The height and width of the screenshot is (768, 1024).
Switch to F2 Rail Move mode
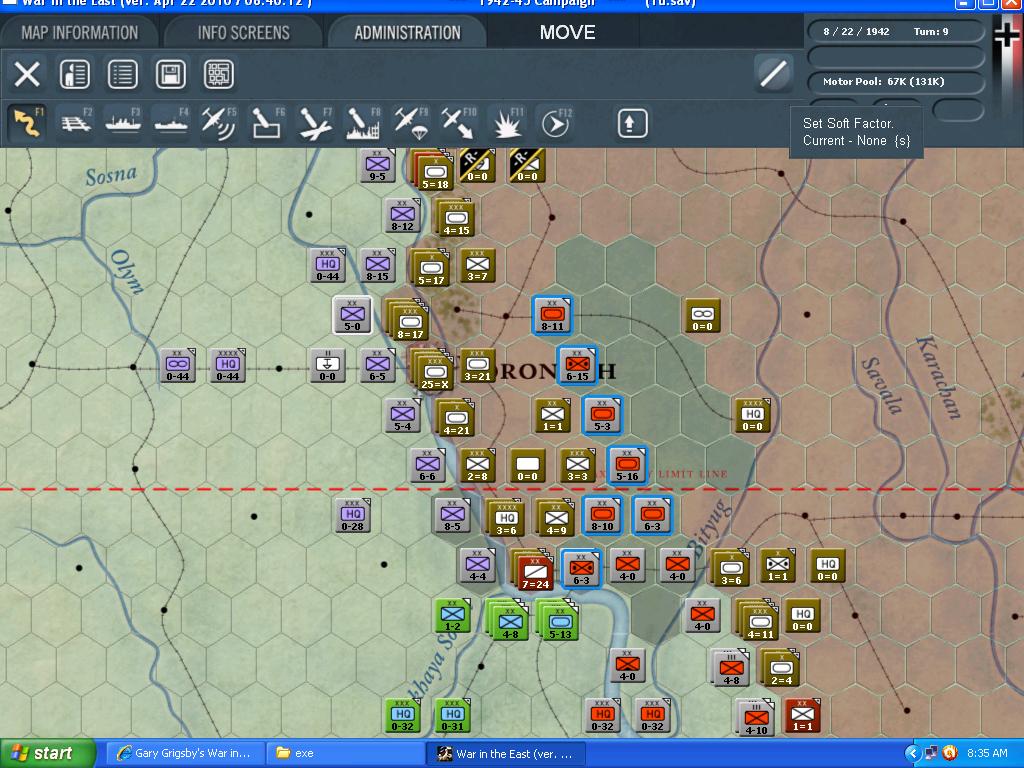click(x=76, y=122)
